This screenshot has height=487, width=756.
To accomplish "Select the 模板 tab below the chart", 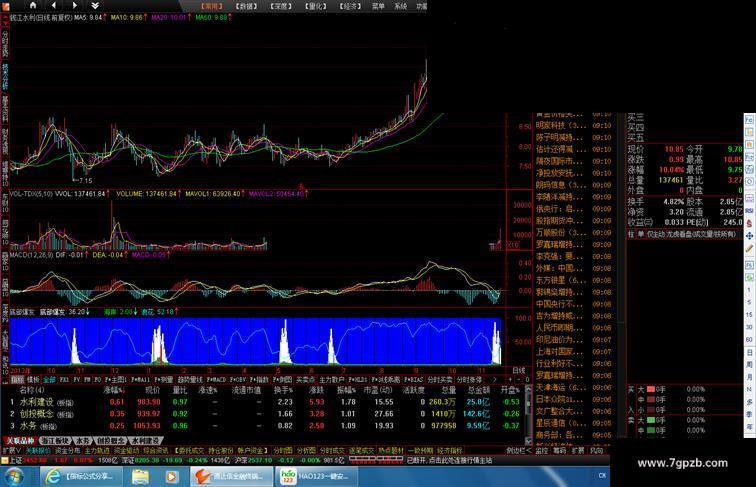I will [33, 380].
